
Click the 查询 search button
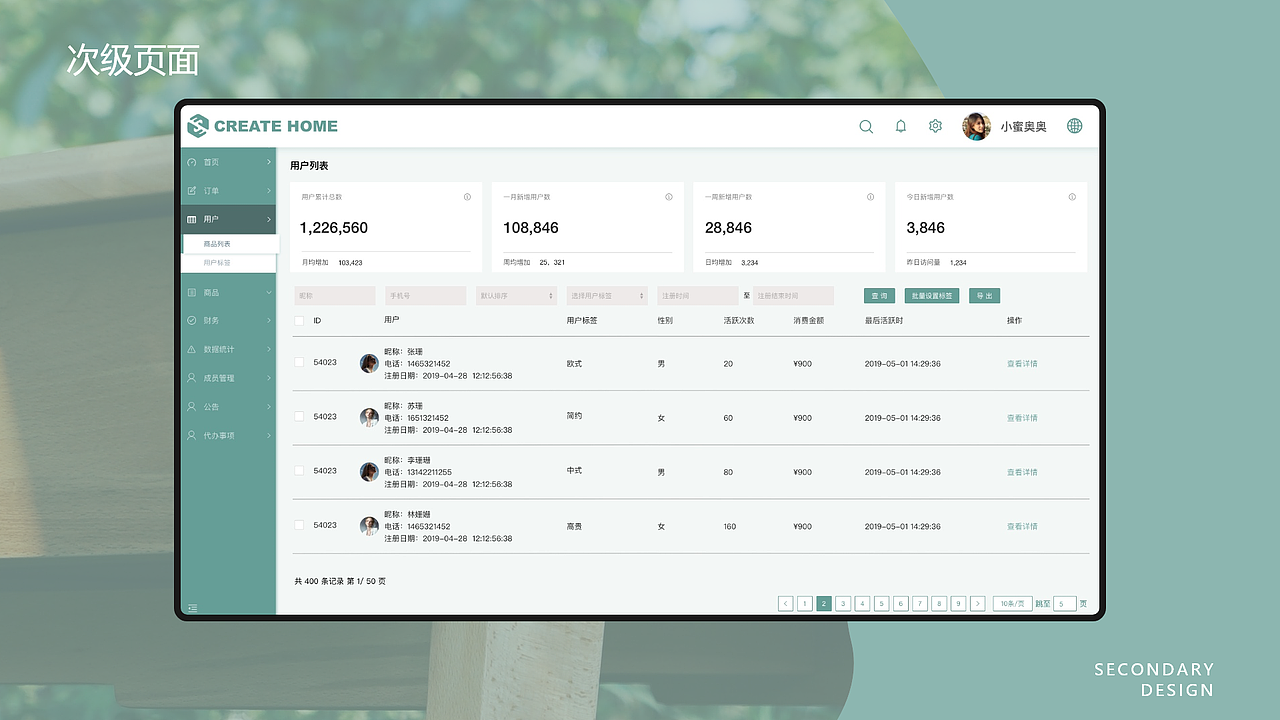point(880,296)
